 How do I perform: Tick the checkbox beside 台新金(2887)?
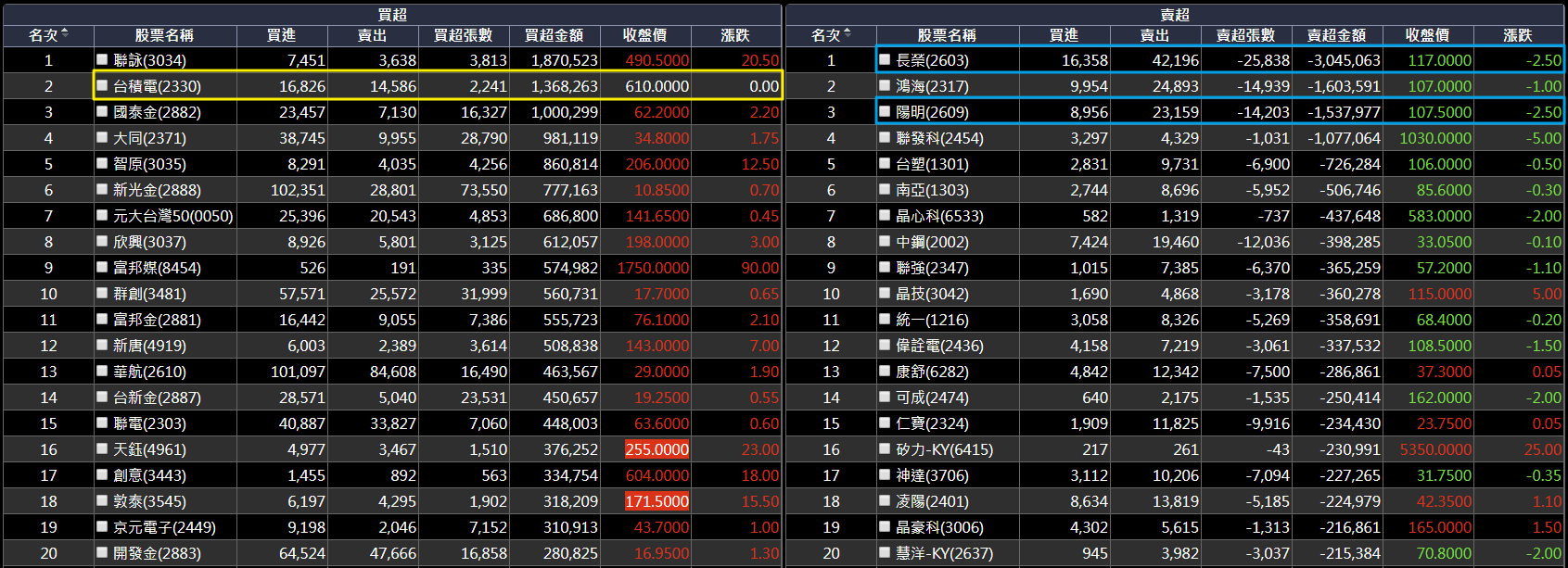tap(103, 397)
